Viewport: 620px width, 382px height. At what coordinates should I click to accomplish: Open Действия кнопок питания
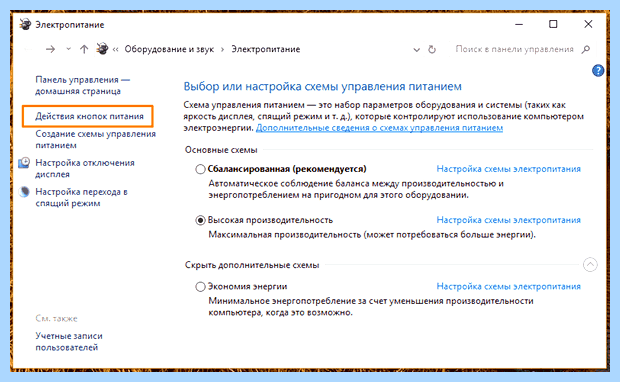89,116
